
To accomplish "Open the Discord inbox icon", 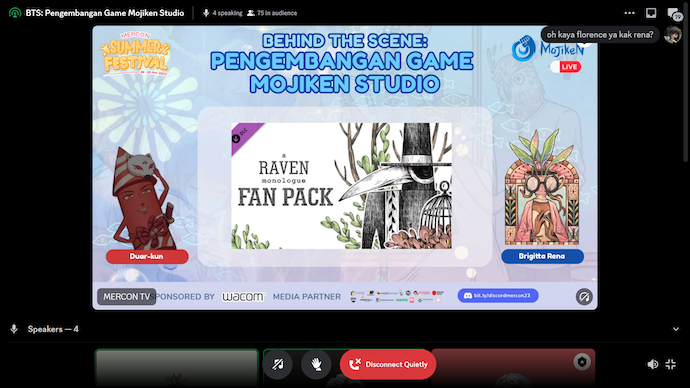I will [x=651, y=13].
